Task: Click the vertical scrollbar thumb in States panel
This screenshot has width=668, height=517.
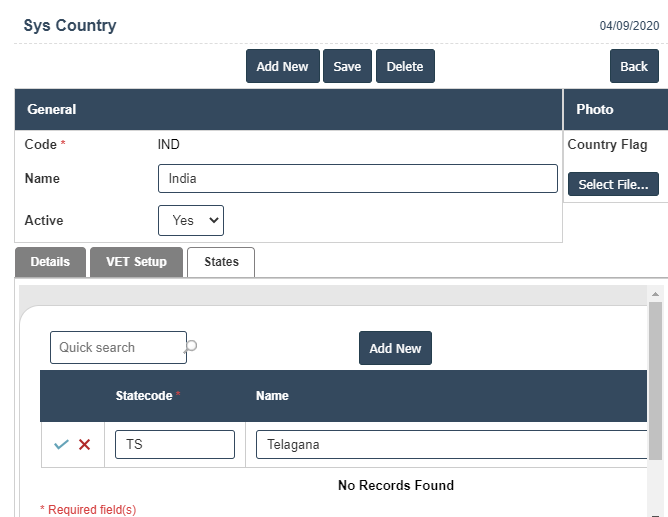Action: click(656, 380)
